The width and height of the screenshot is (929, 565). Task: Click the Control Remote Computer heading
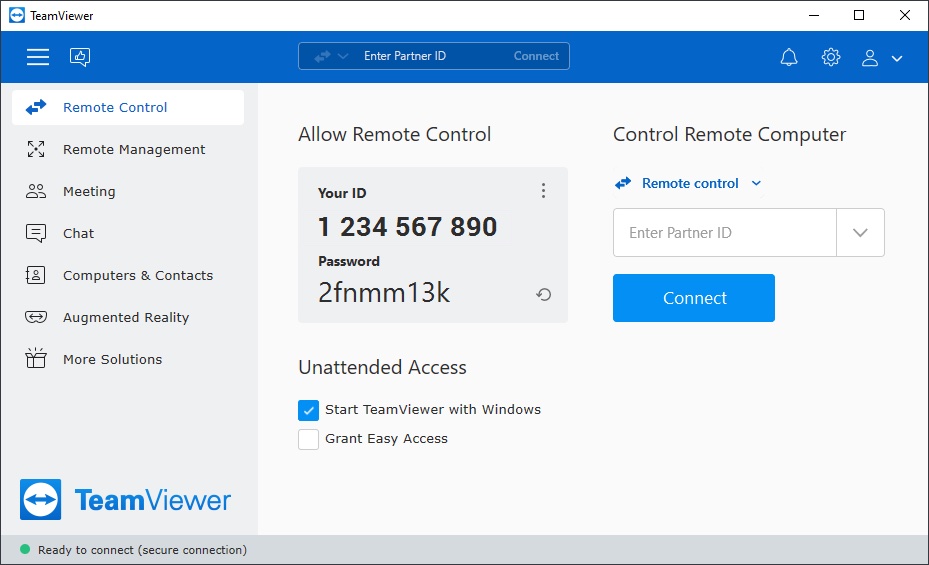click(x=729, y=134)
